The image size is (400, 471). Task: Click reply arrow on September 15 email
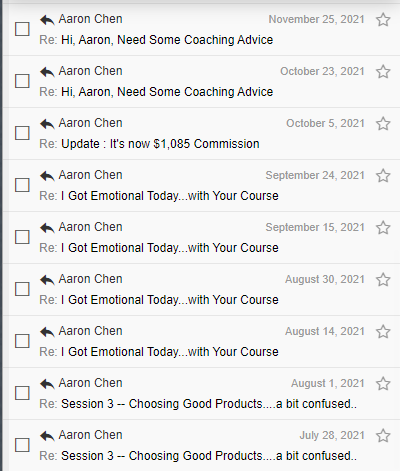pyautogui.click(x=47, y=228)
